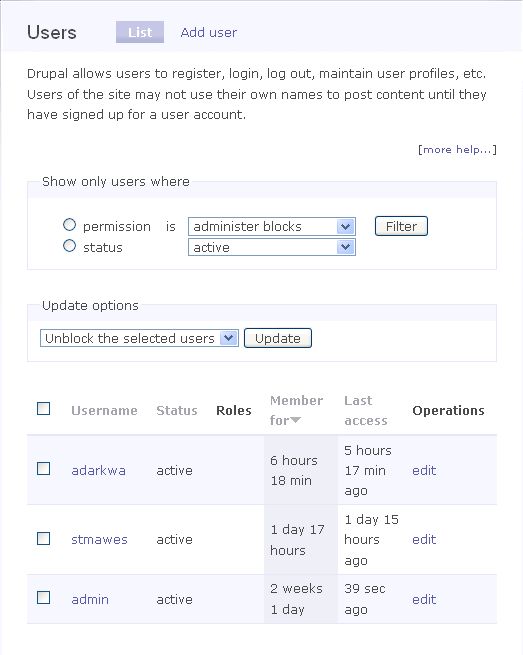Edit the admin account
Screen dimensions: 523x655
coord(424,599)
